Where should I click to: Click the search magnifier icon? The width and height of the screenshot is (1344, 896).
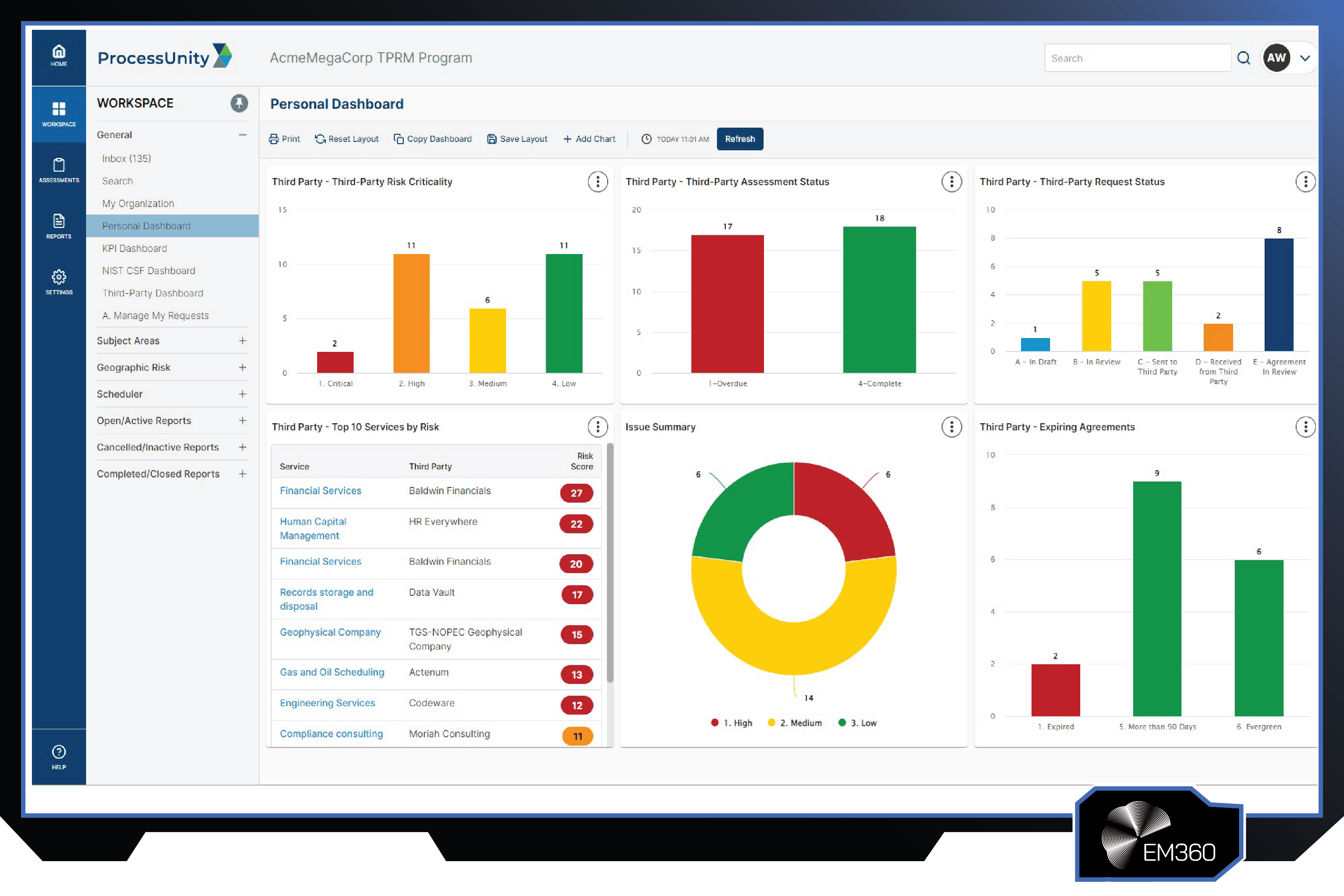[1244, 58]
